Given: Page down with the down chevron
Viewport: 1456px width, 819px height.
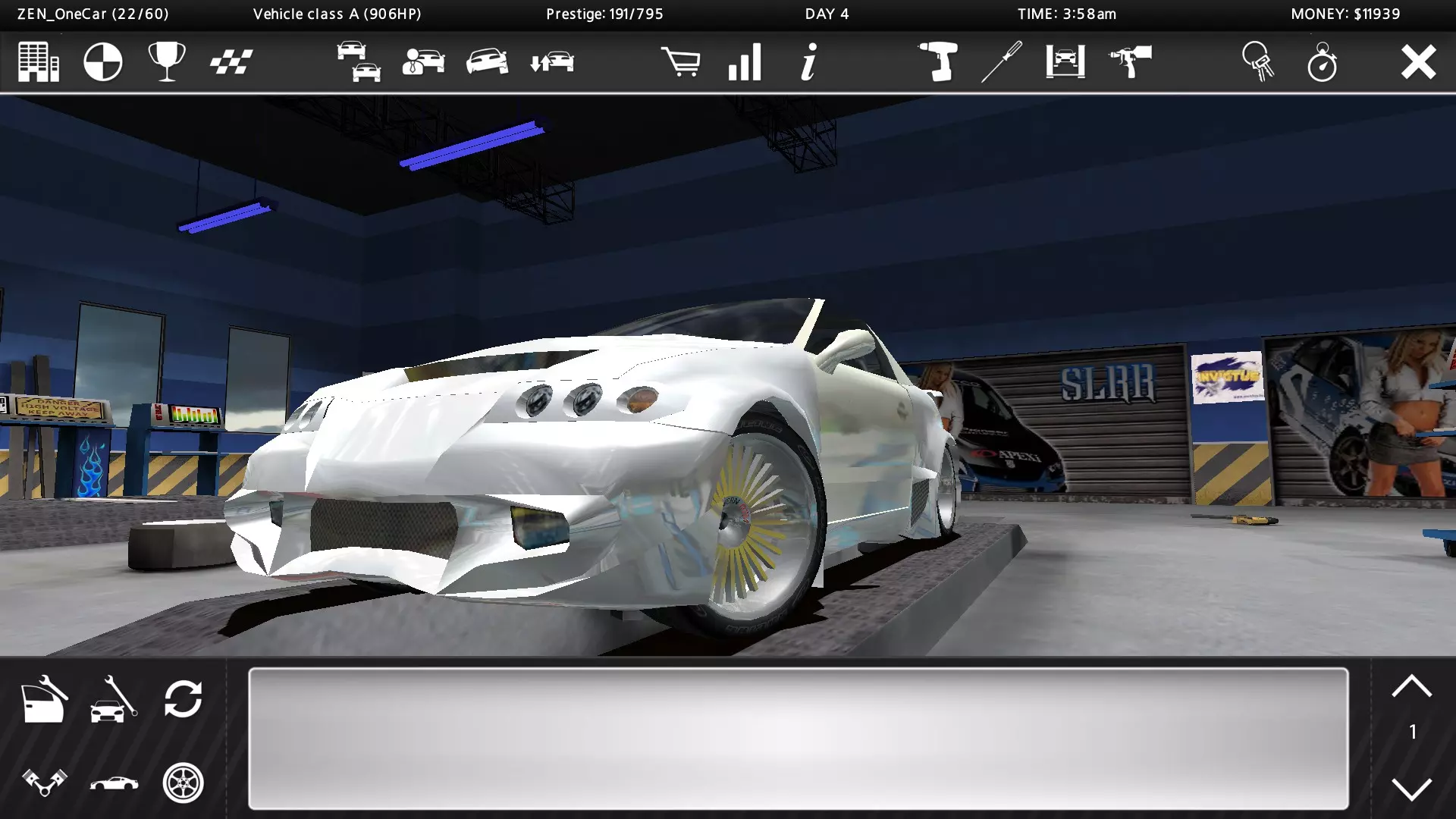Looking at the screenshot, I should (1411, 789).
